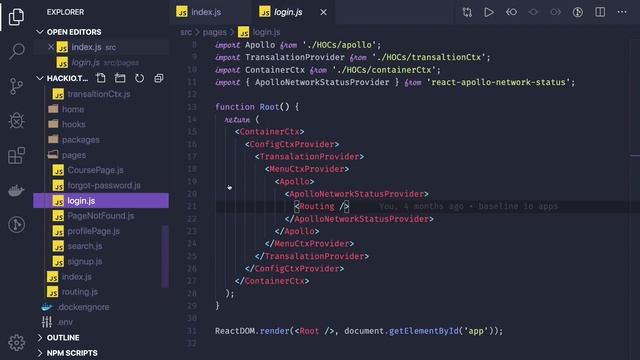Close the login.js editor tab
This screenshot has width=640, height=360.
click(323, 12)
